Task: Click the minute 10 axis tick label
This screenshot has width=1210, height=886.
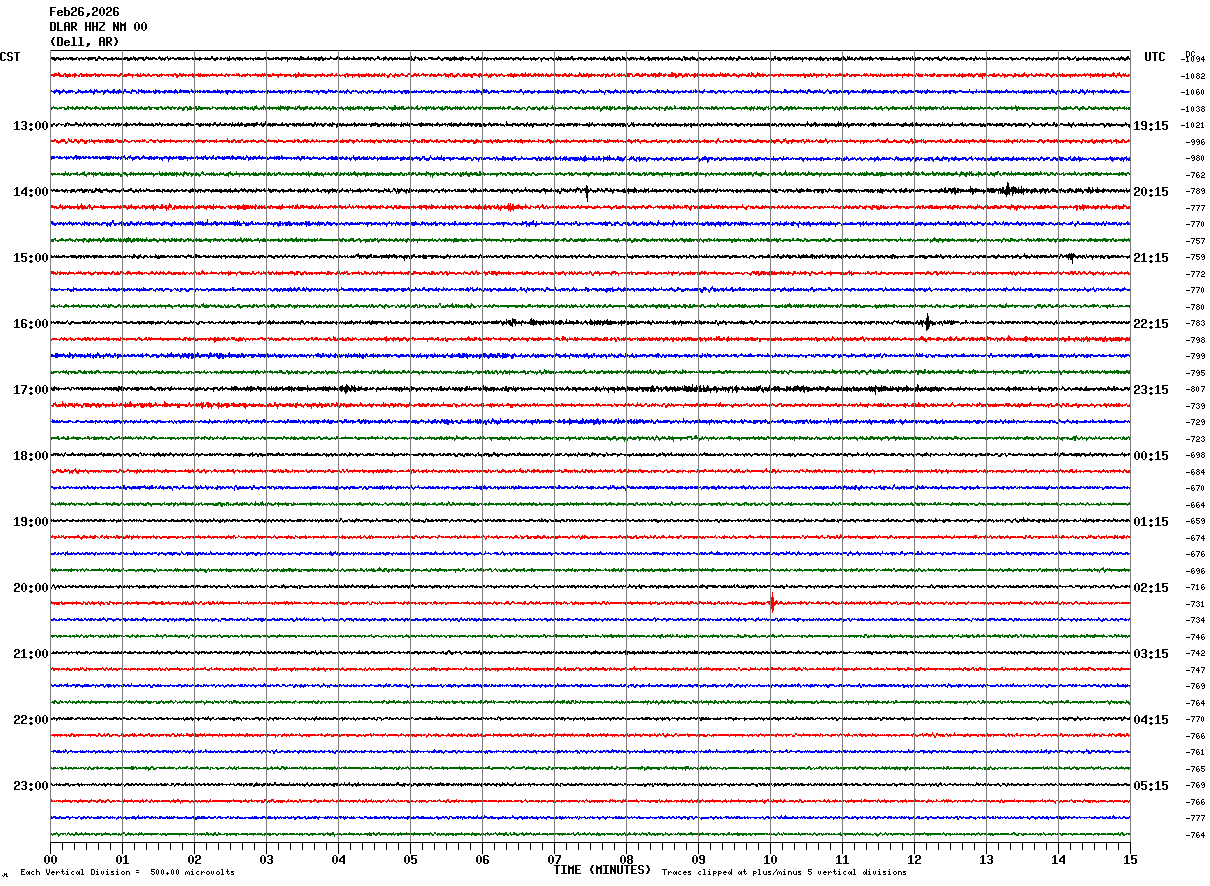Action: click(x=770, y=859)
